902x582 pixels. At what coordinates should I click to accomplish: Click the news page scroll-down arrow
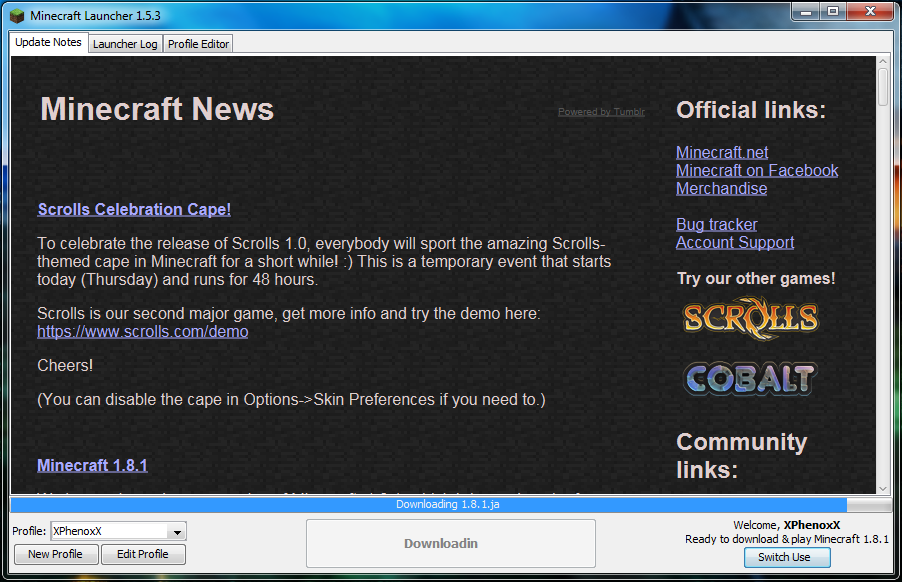883,486
